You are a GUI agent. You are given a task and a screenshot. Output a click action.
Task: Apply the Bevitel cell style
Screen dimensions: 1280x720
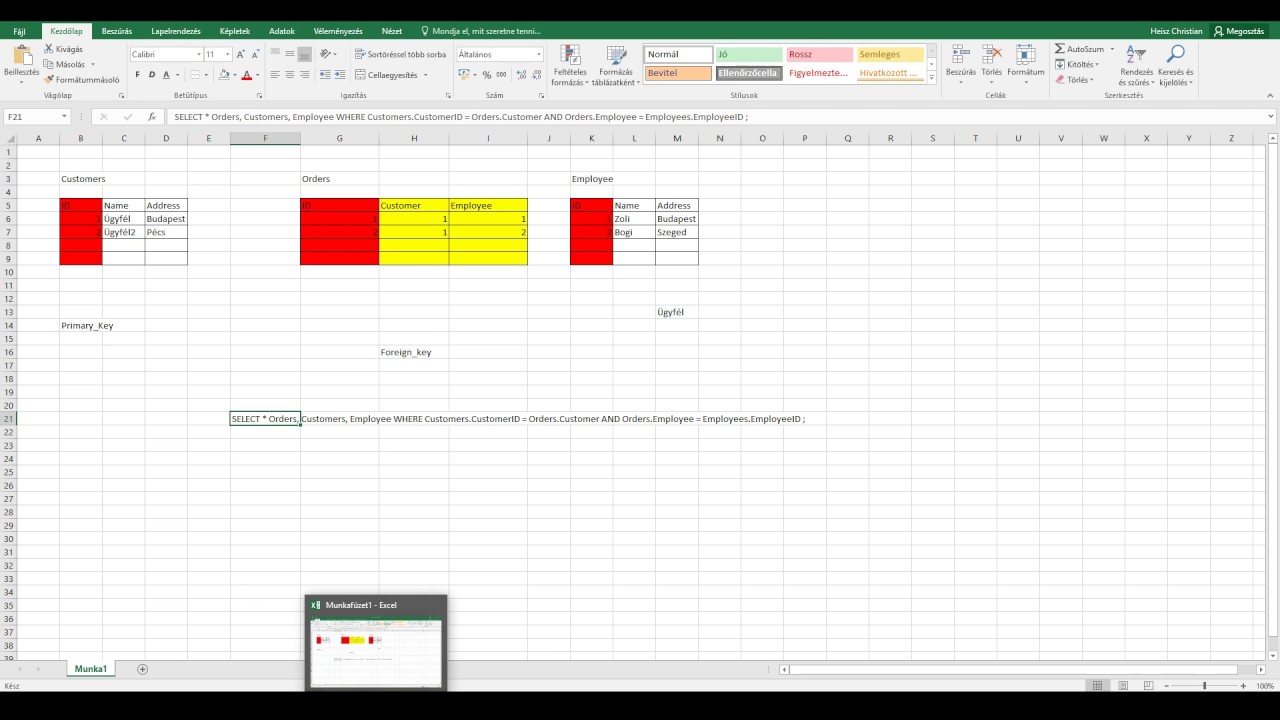click(678, 73)
